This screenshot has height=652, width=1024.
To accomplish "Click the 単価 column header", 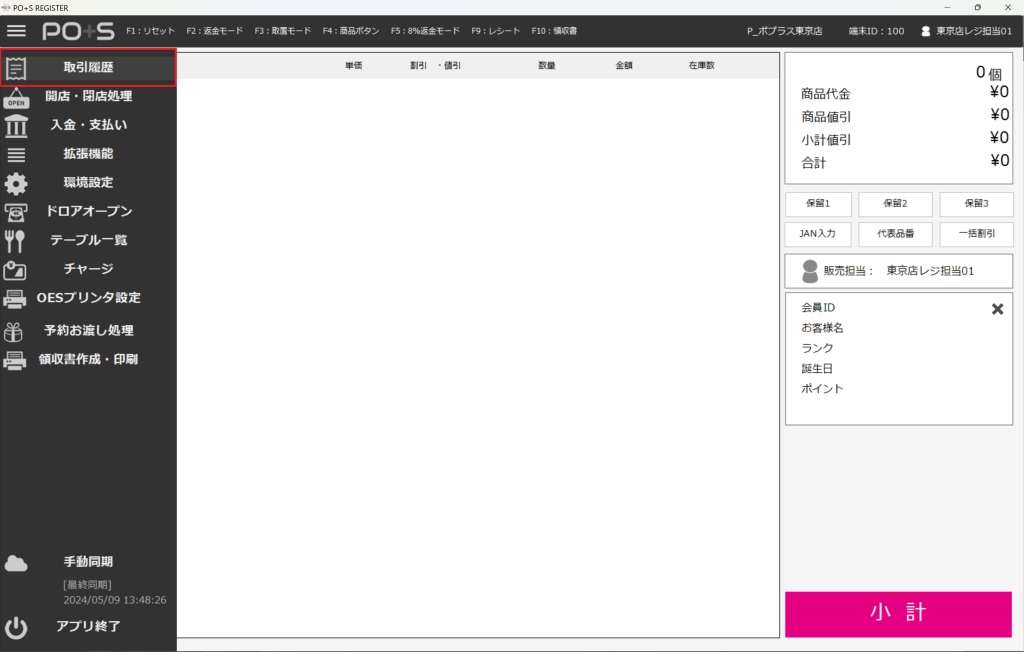I will (x=353, y=65).
